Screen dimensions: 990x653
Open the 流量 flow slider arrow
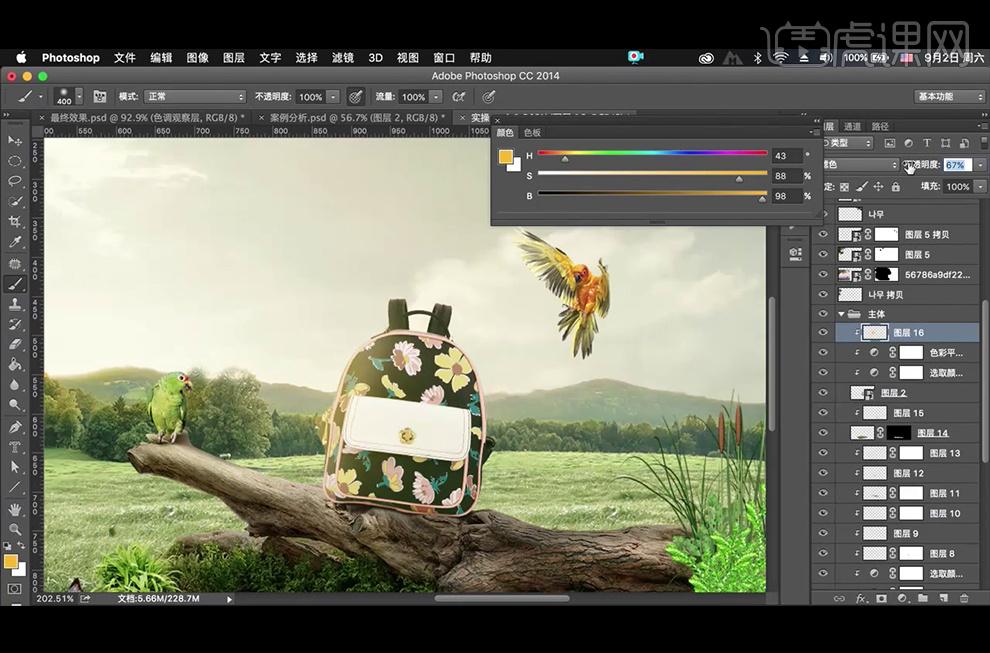click(x=436, y=97)
